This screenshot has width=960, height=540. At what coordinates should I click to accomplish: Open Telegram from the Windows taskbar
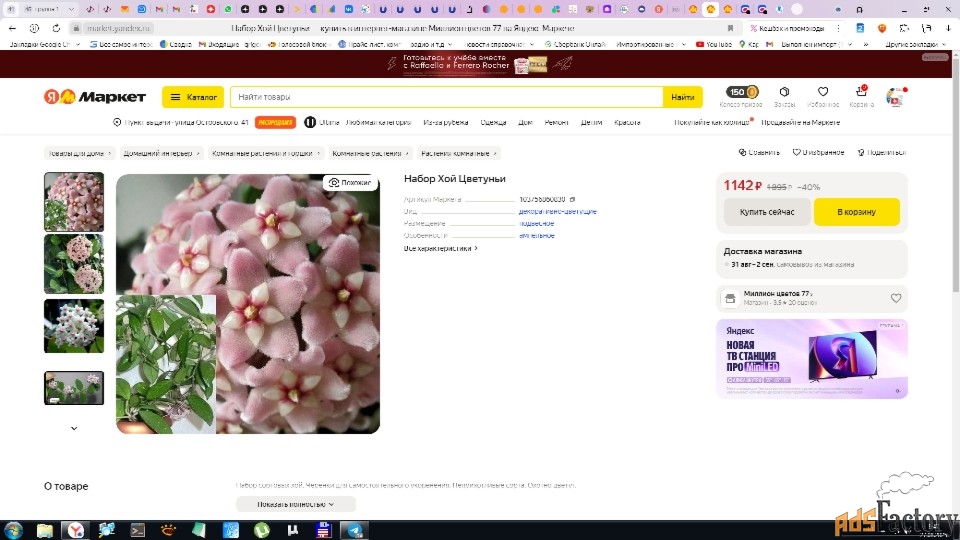(355, 530)
